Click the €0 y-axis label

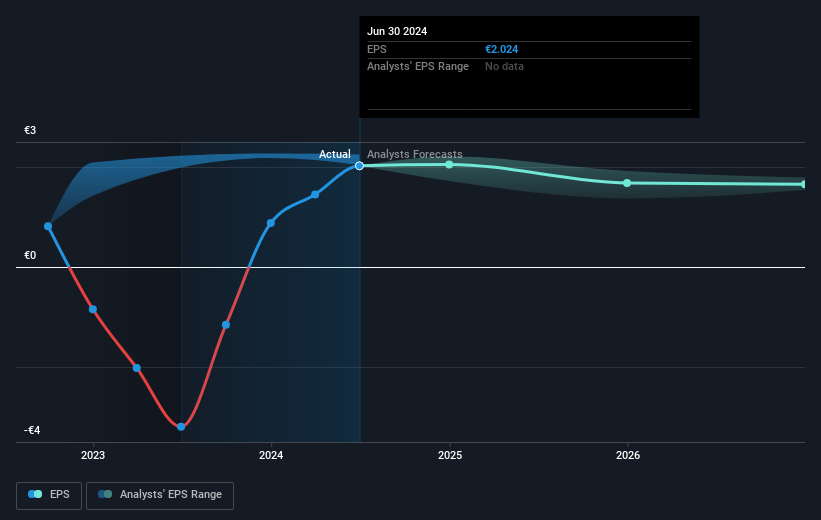tap(30, 255)
